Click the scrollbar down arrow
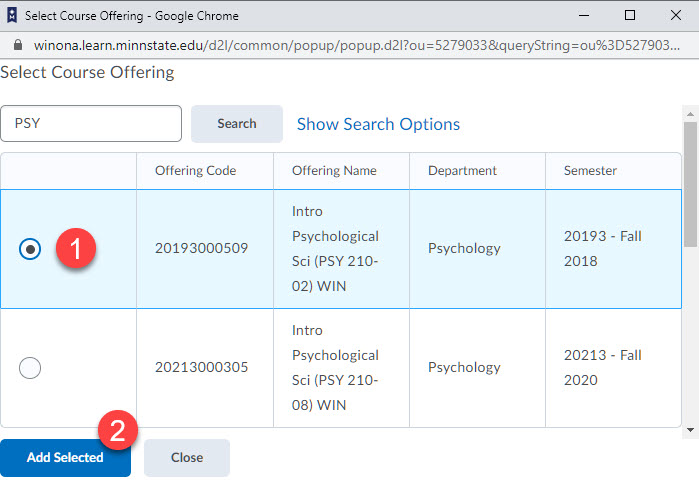Image resolution: width=699 pixels, height=497 pixels. 691,430
